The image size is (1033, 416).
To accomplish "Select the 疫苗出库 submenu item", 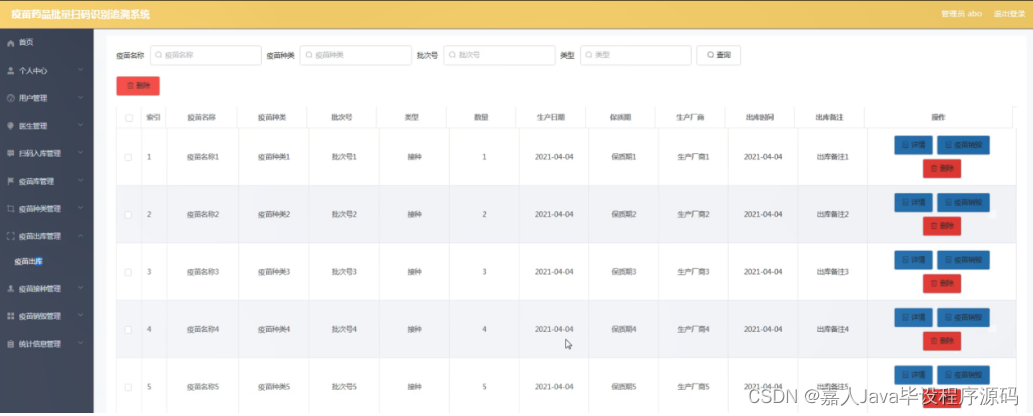I will pyautogui.click(x=28, y=262).
